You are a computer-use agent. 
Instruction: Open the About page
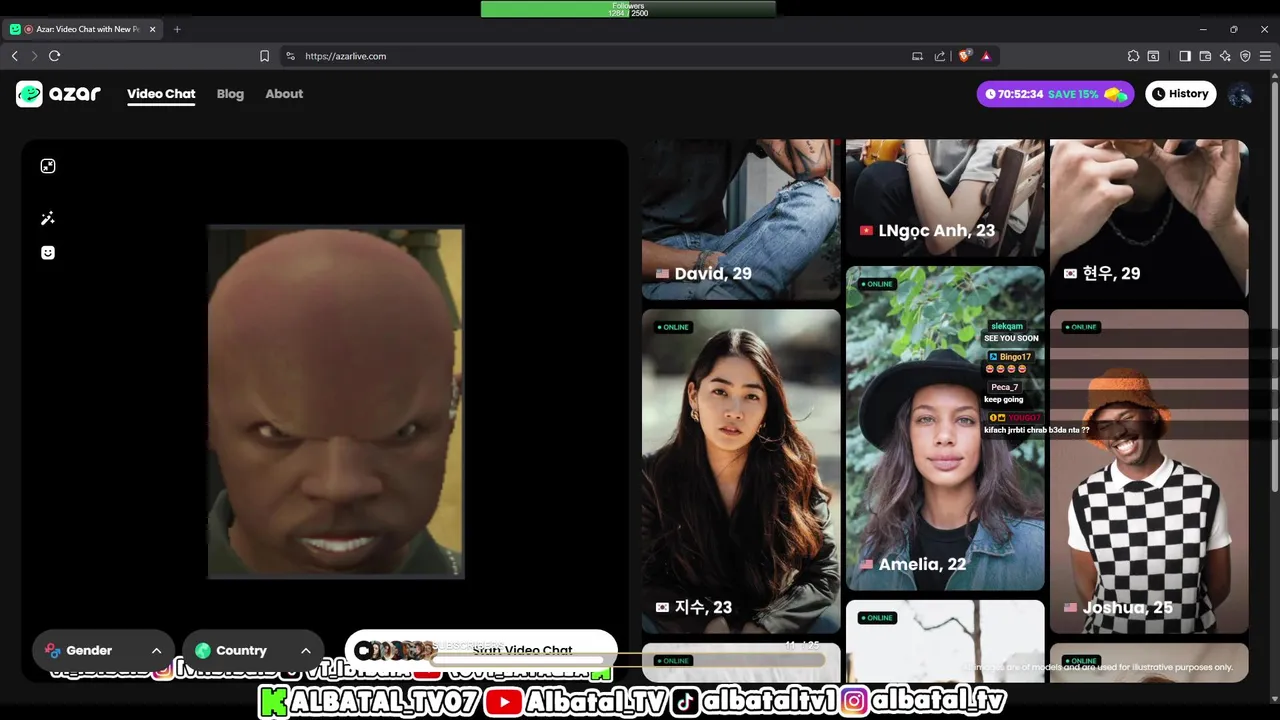[284, 94]
